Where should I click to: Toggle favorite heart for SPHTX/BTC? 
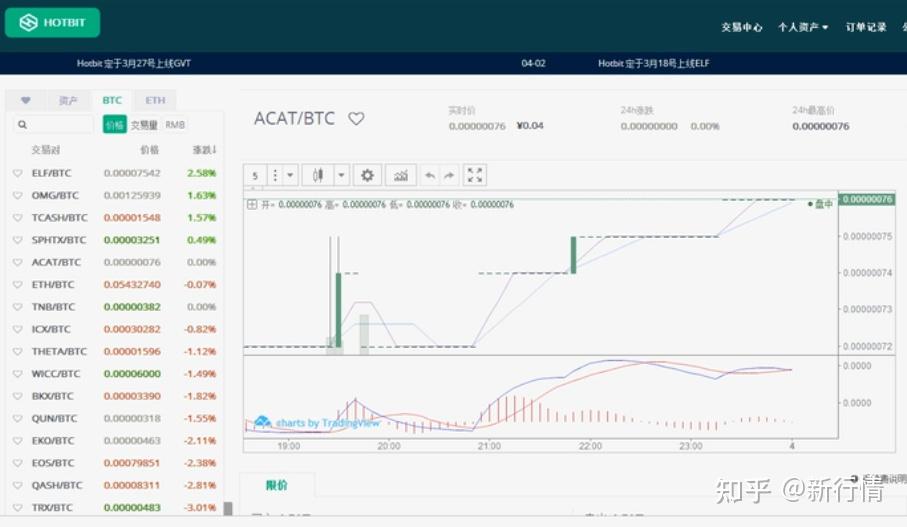(17, 240)
